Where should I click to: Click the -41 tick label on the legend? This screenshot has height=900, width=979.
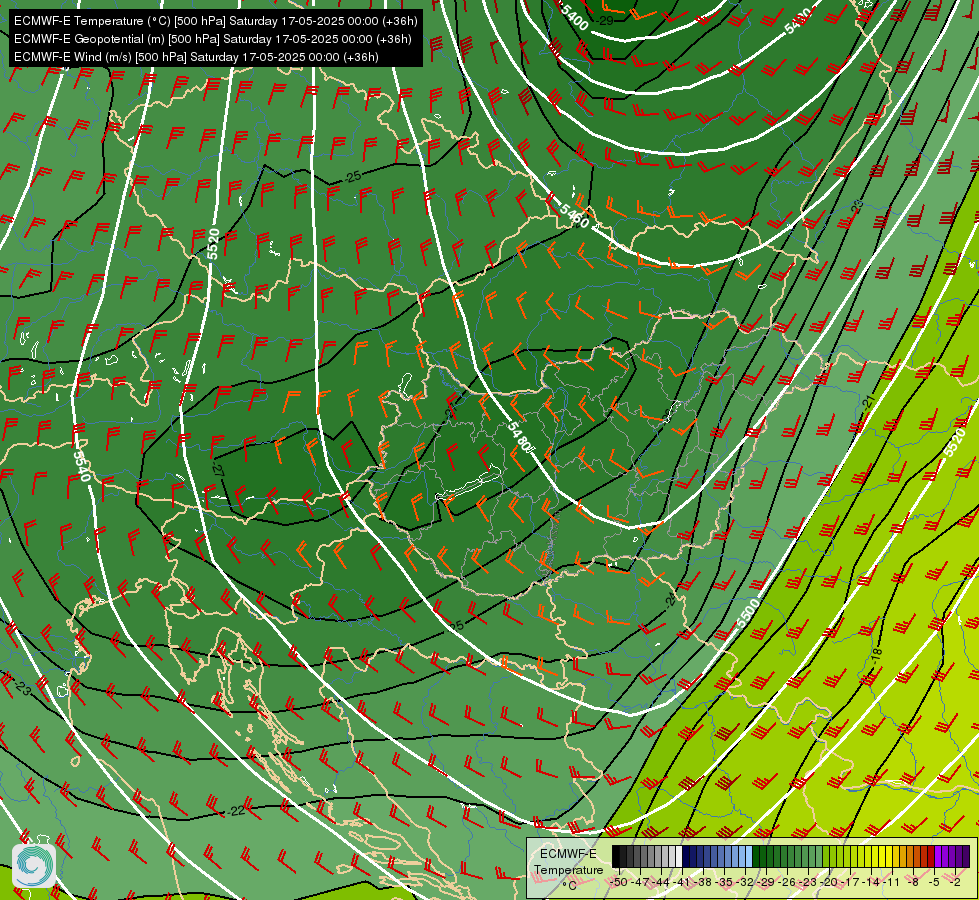[682, 882]
